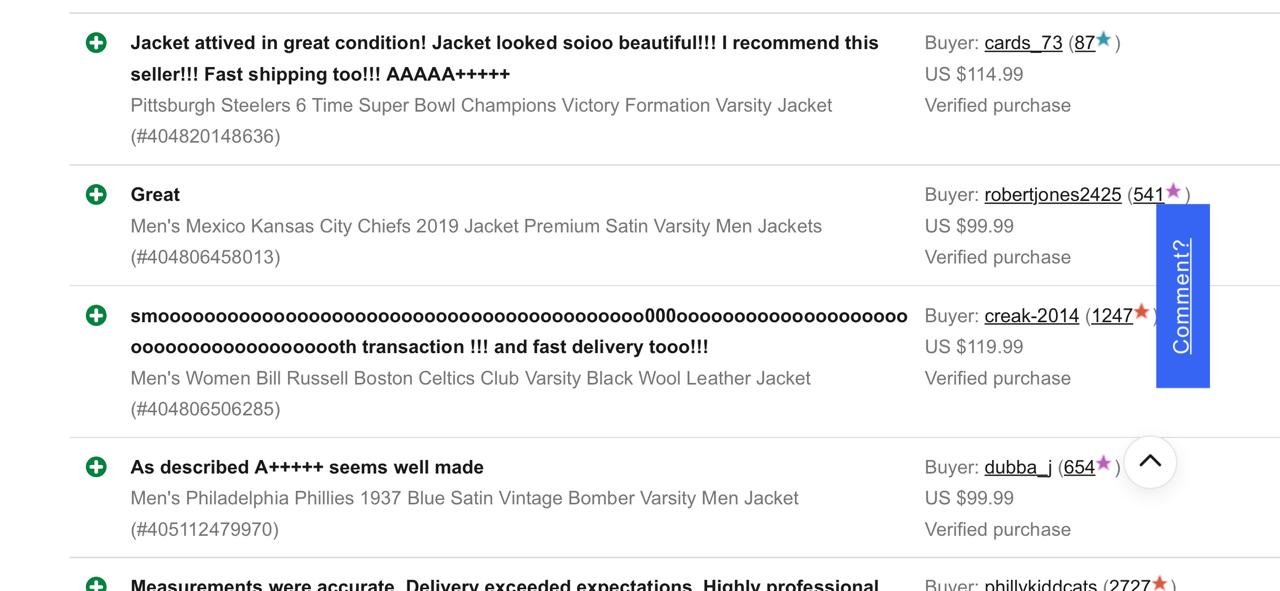Click the purple star beside robertjones2425's score

tap(1170, 190)
